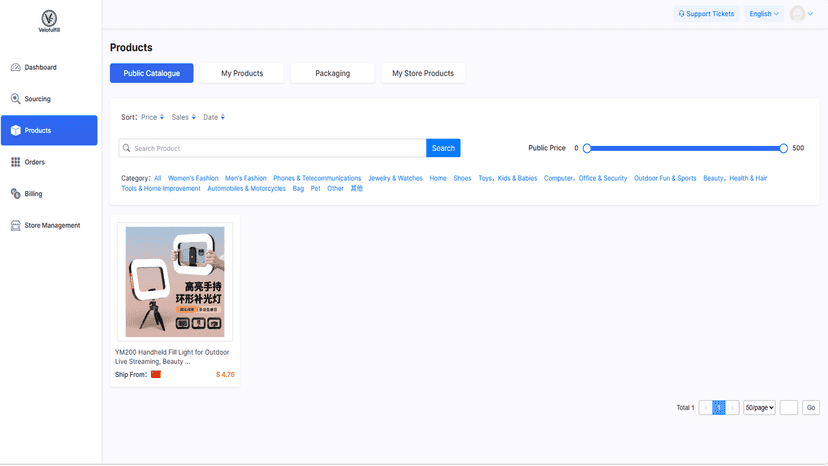
Task: Open the YM200 fill light product thumbnail
Action: [175, 282]
